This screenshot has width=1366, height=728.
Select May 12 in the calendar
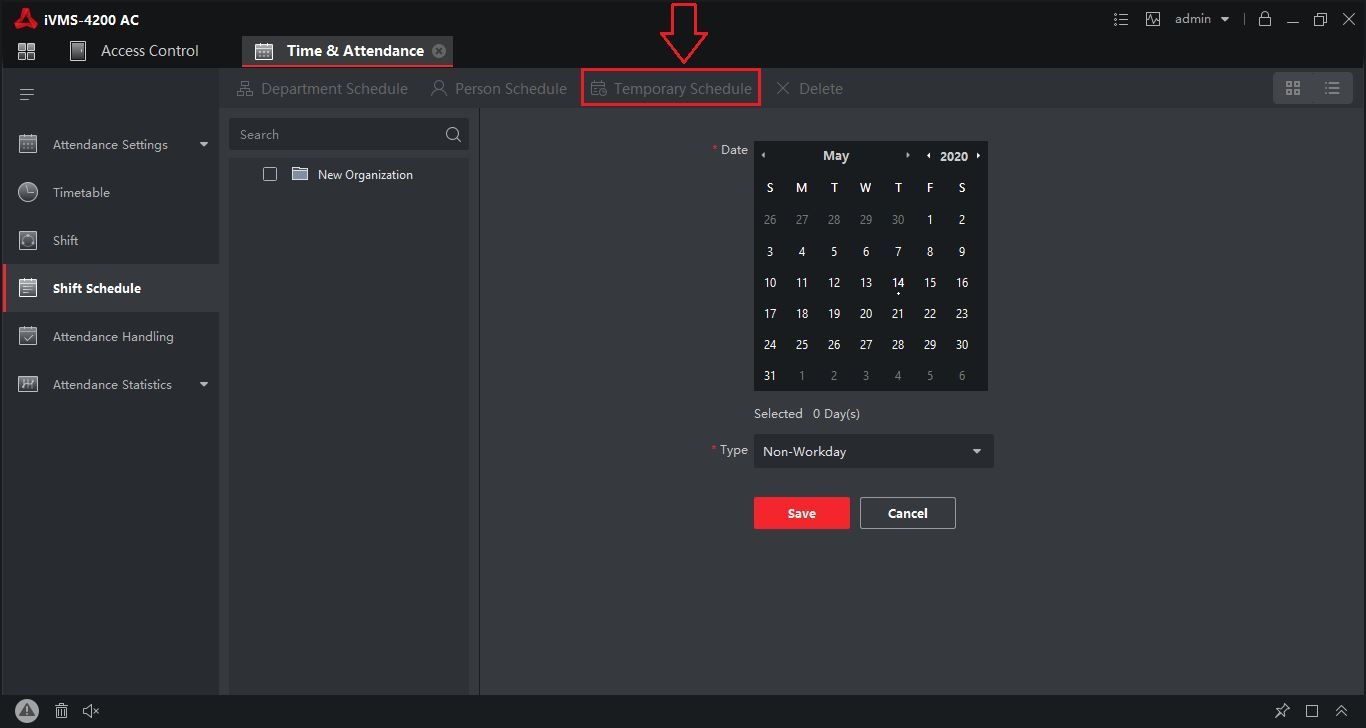click(x=834, y=283)
